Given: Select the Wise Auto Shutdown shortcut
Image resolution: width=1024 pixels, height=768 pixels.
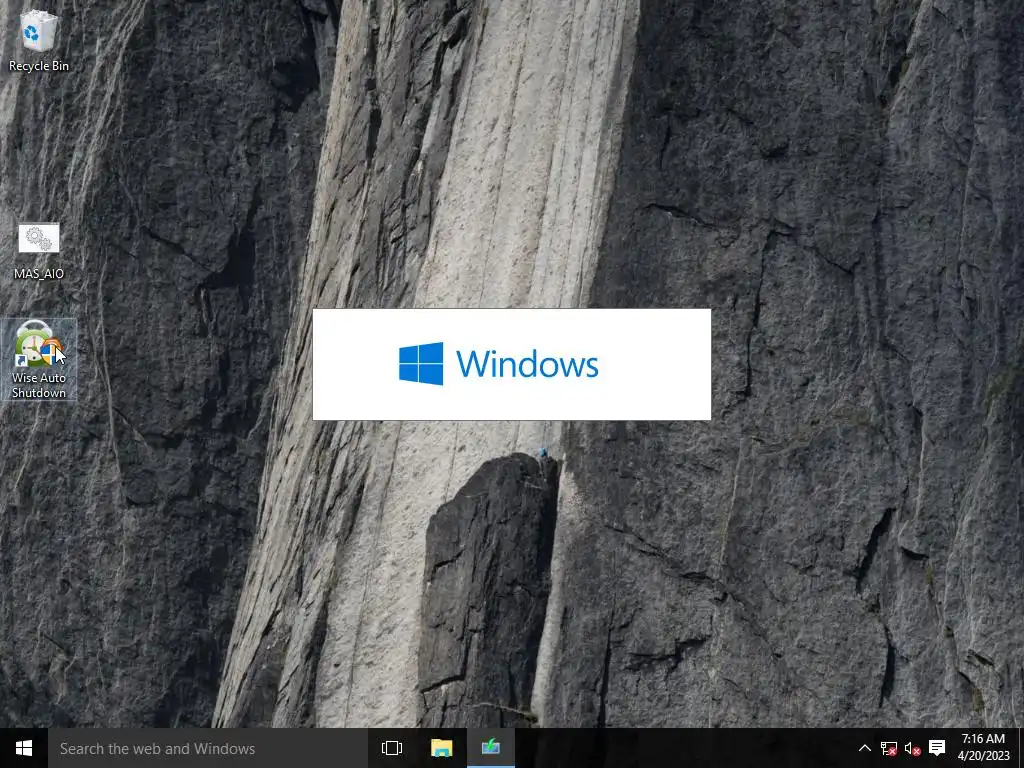Looking at the screenshot, I should (39, 359).
